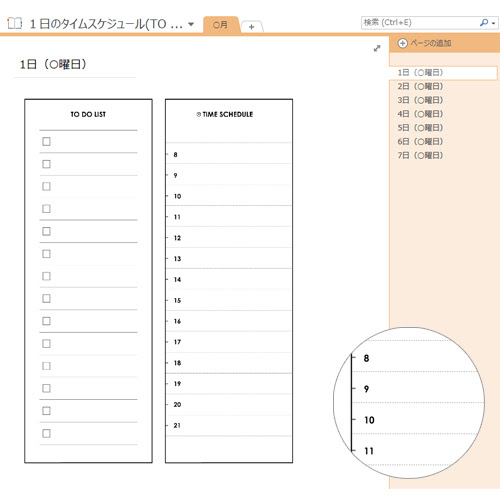Click the ページの追加 plus circle icon
The width and height of the screenshot is (500, 500).
click(403, 43)
